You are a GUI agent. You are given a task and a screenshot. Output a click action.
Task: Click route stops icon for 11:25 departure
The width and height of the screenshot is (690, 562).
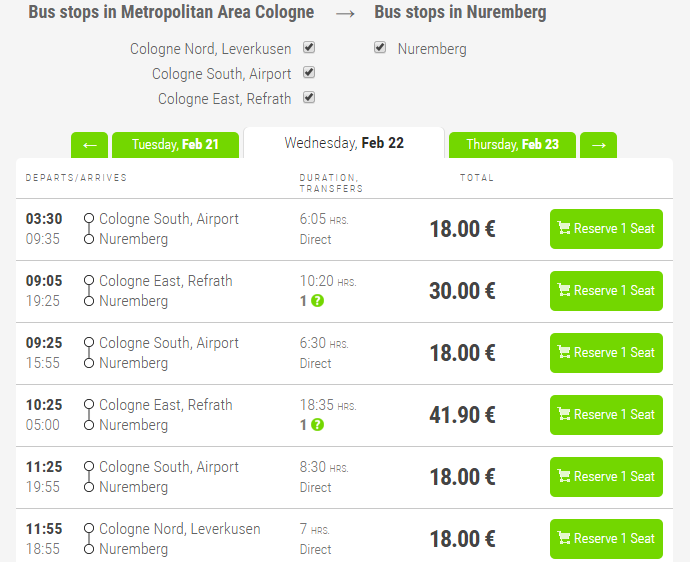pyautogui.click(x=89, y=477)
